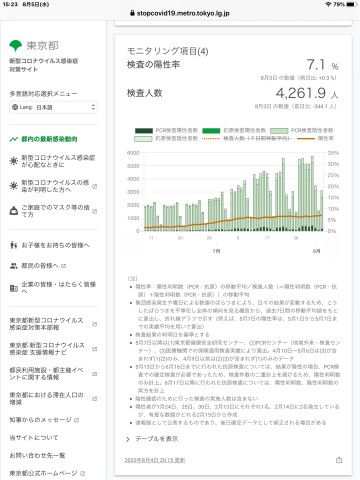Toggle the dark green PCR検査陽性者数 legend item

(166, 130)
